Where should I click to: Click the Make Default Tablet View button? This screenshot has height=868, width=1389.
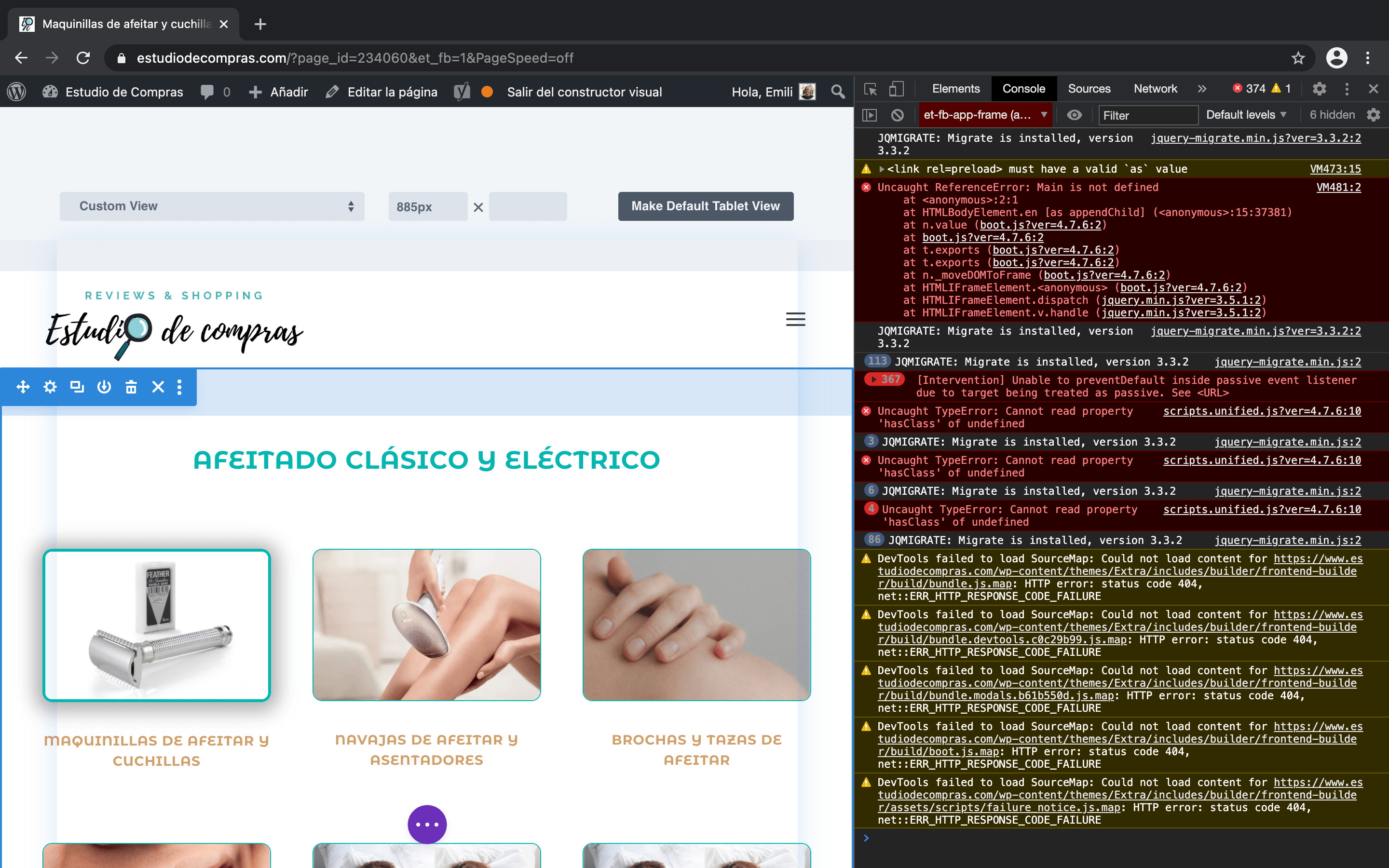click(706, 206)
